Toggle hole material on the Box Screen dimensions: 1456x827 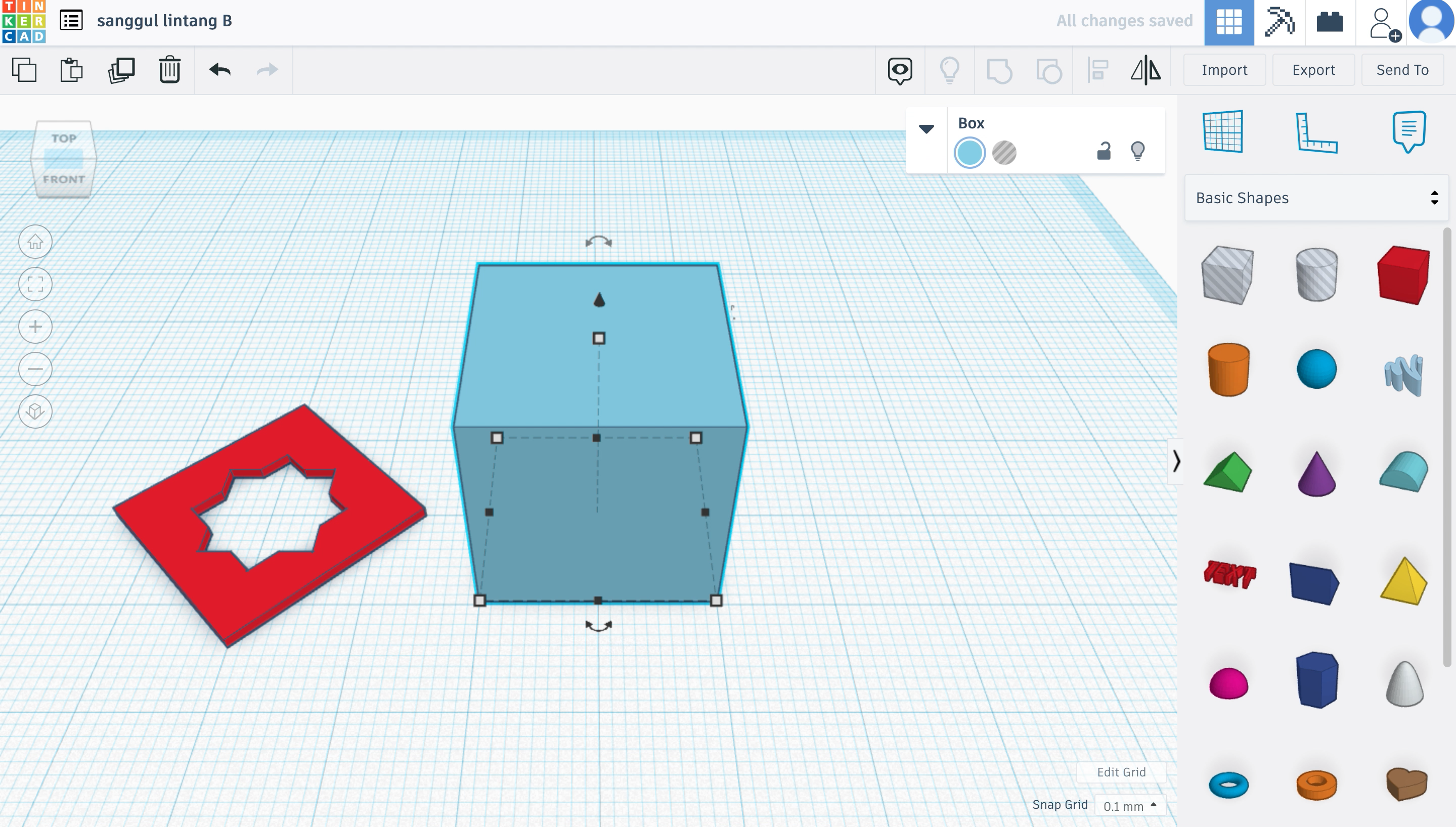[1004, 151]
